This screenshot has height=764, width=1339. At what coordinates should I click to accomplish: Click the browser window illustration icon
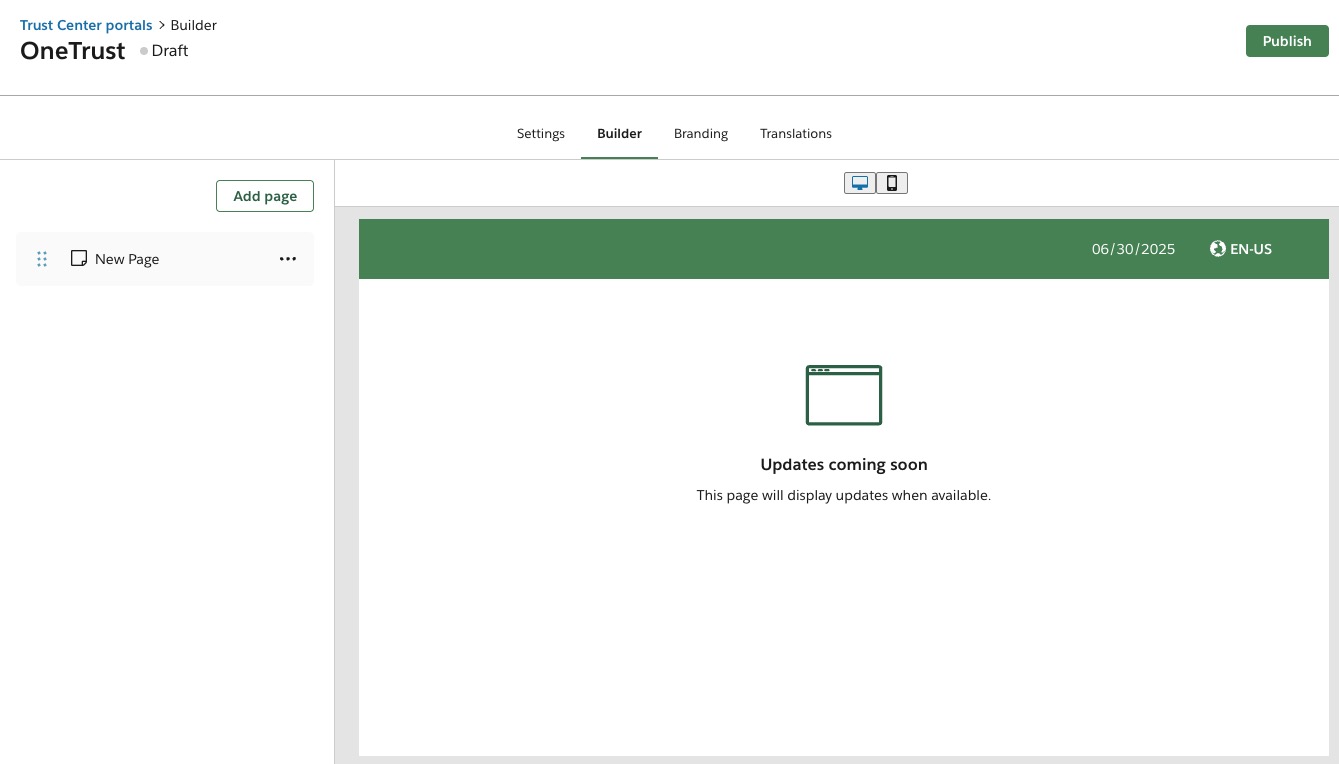point(844,395)
